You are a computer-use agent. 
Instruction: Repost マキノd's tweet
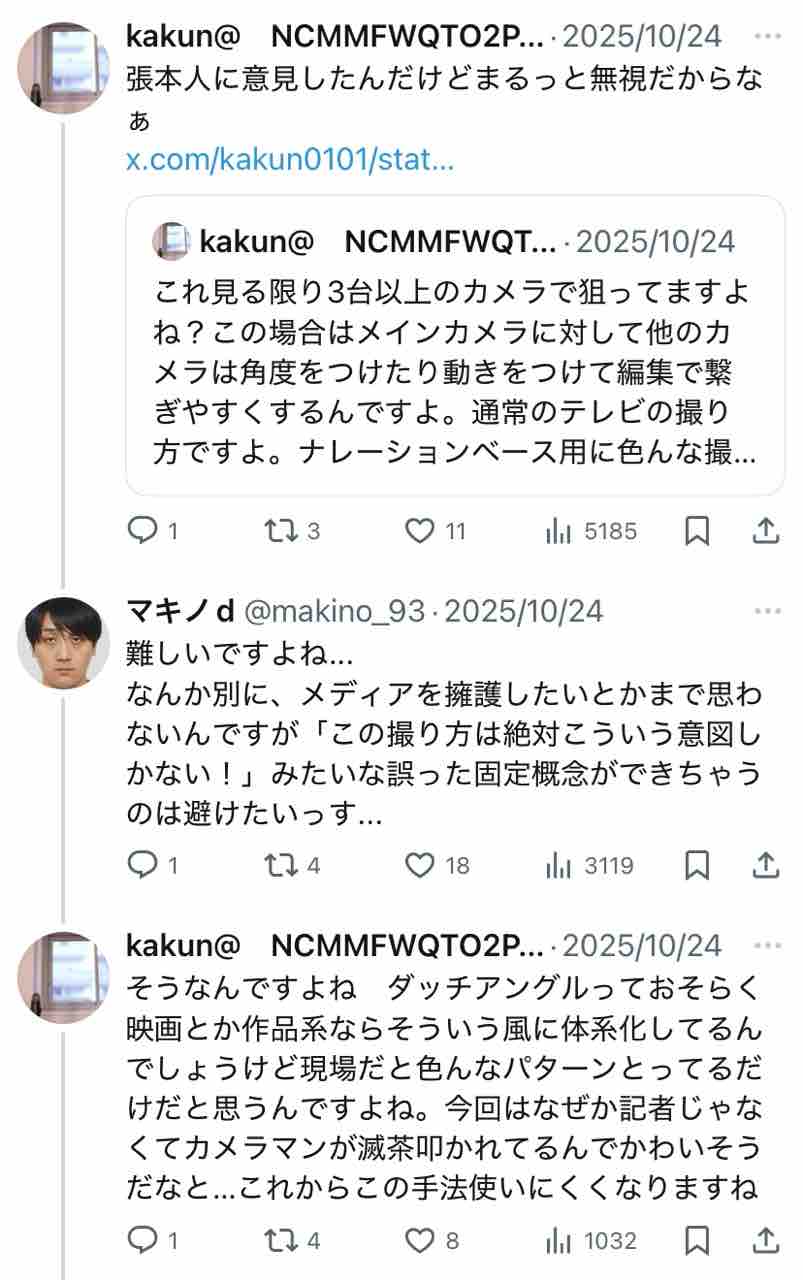pos(281,865)
